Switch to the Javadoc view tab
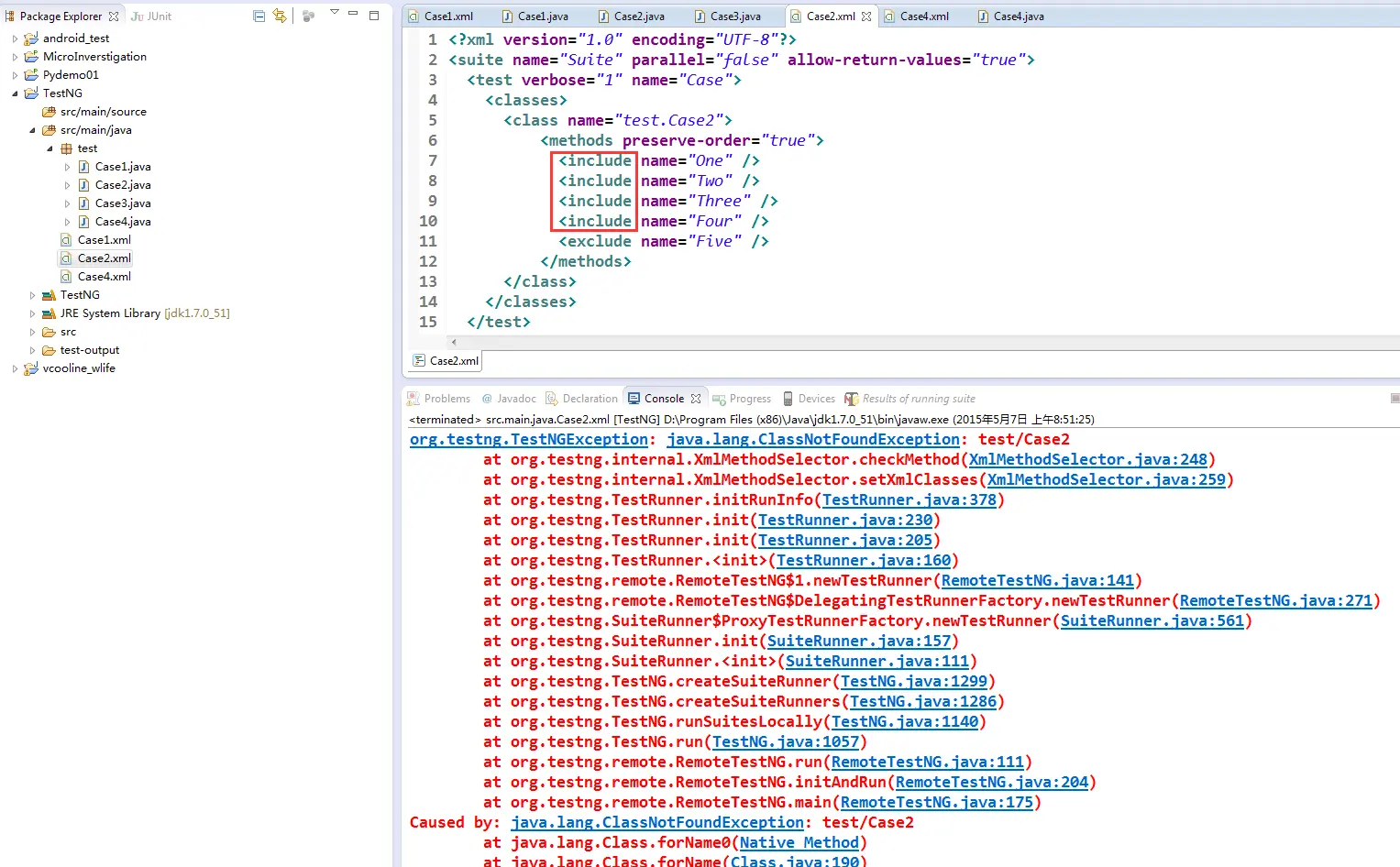This screenshot has width=1400, height=867. click(509, 399)
